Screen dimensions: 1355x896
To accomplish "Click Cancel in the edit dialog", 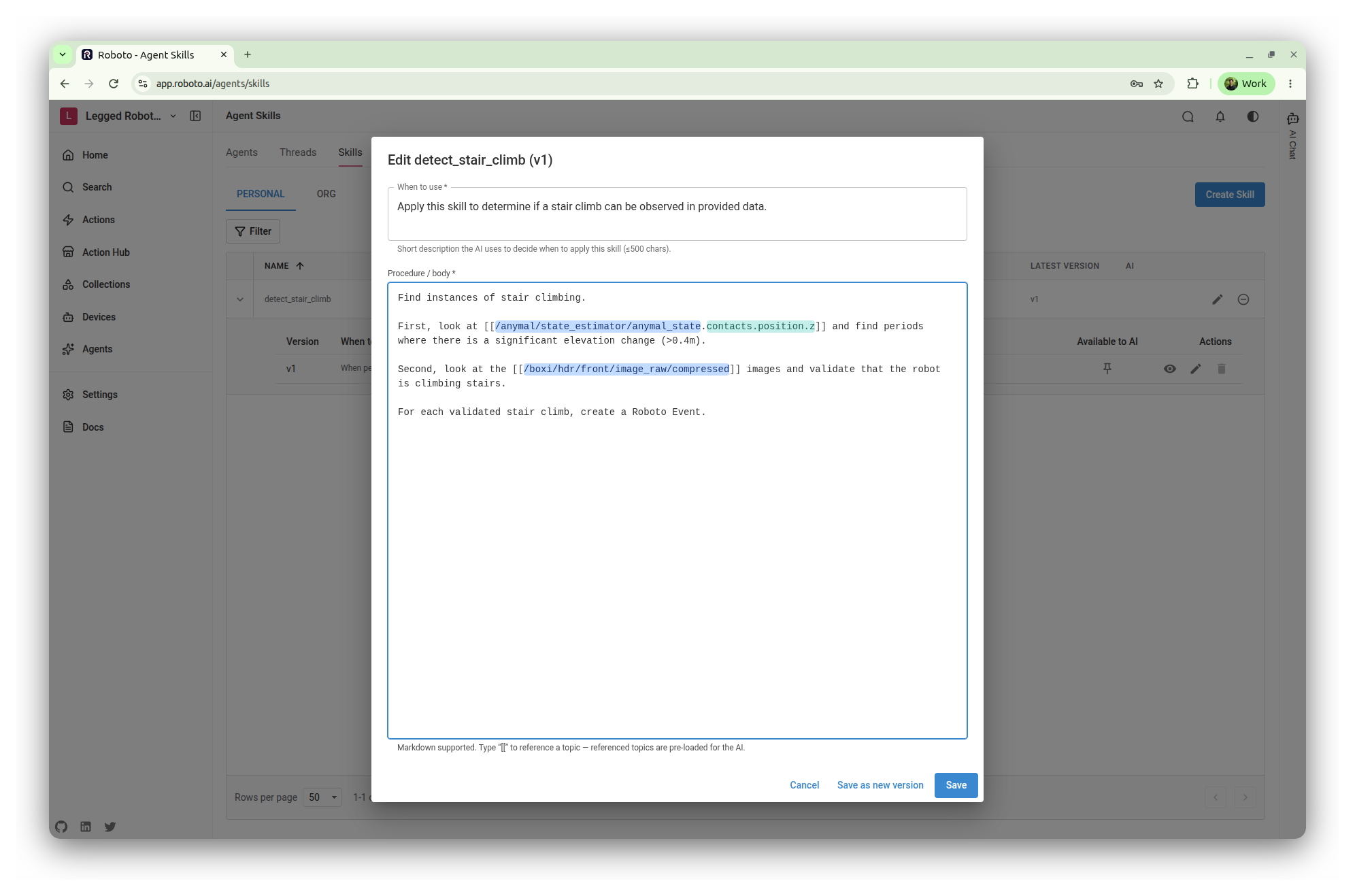I will pyautogui.click(x=805, y=785).
